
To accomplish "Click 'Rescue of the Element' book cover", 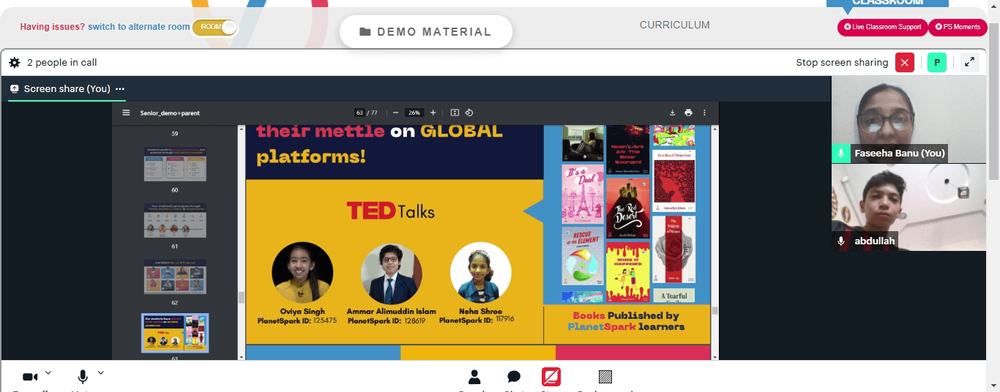I will tap(583, 256).
